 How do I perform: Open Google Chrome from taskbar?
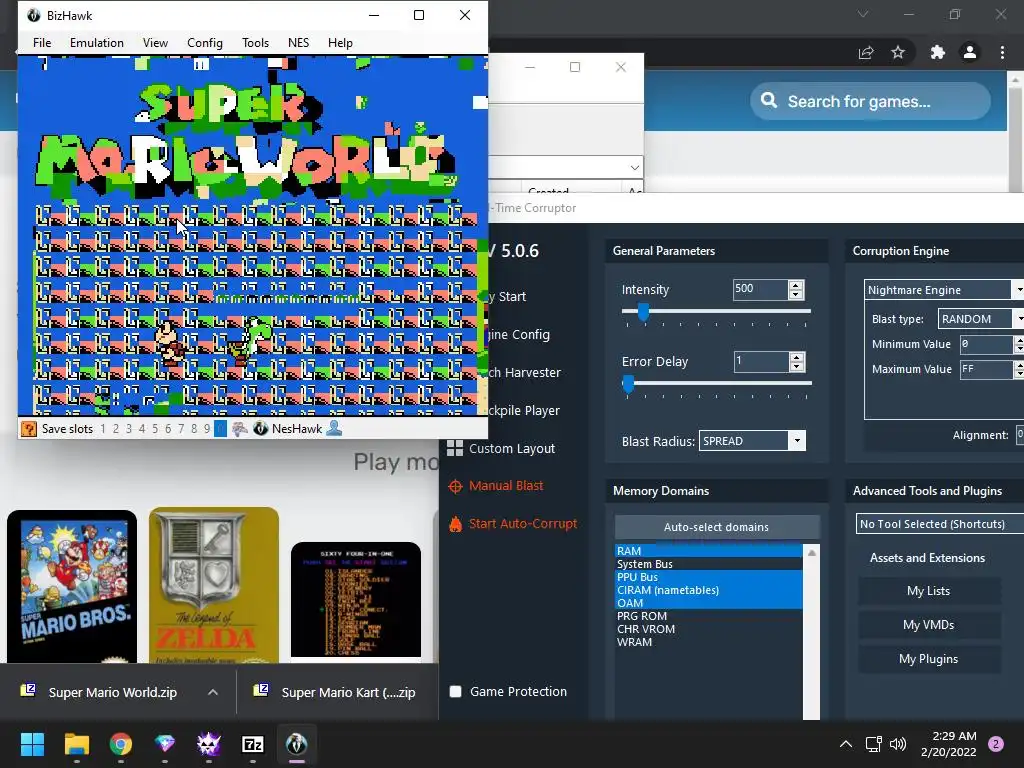tap(121, 744)
